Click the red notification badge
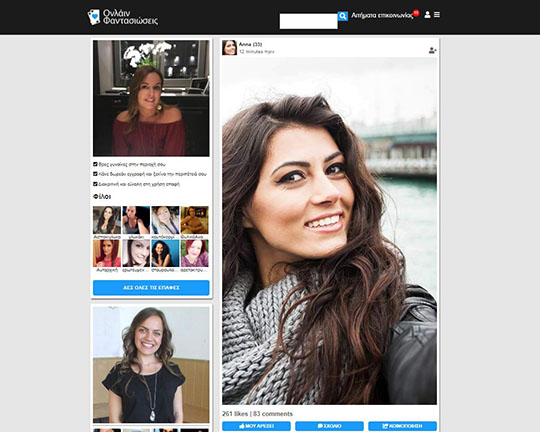Image resolution: width=540 pixels, height=432 pixels. pos(416,13)
